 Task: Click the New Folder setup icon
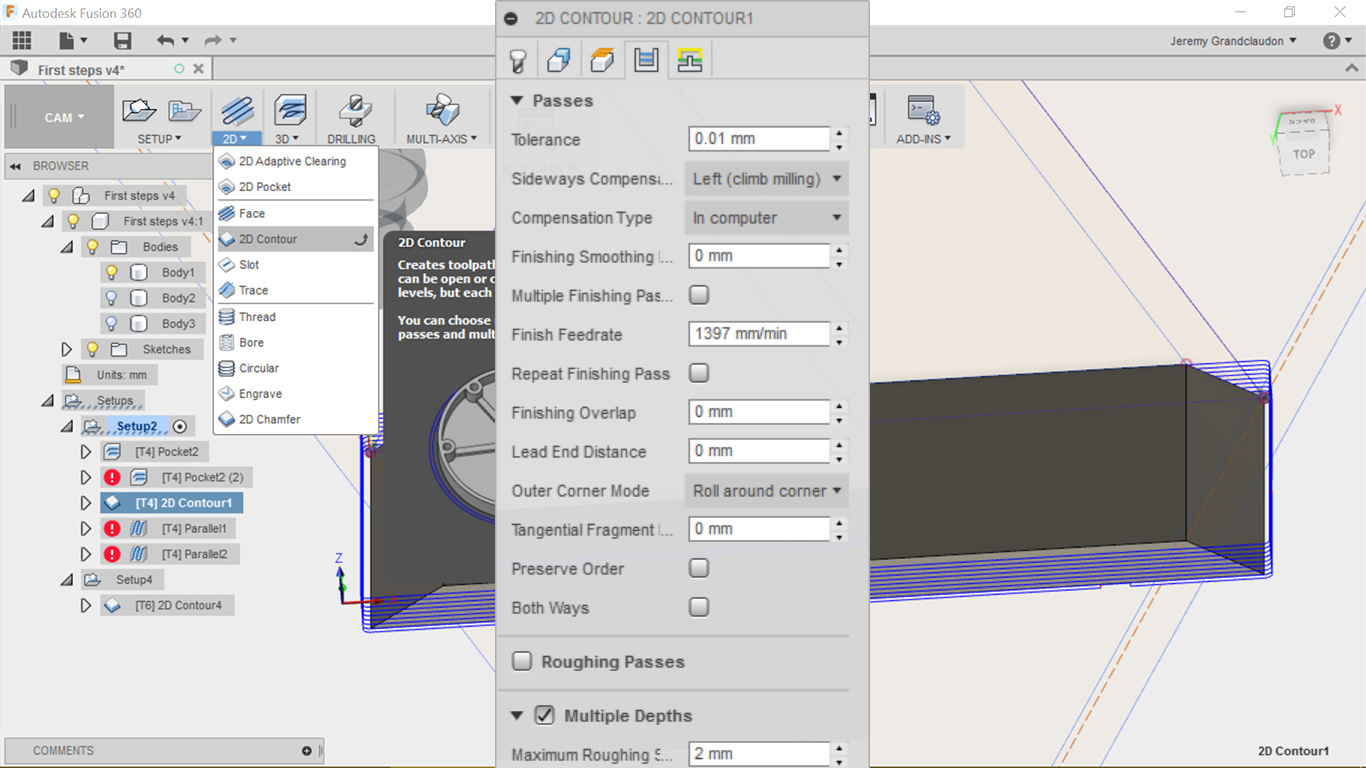[x=184, y=111]
